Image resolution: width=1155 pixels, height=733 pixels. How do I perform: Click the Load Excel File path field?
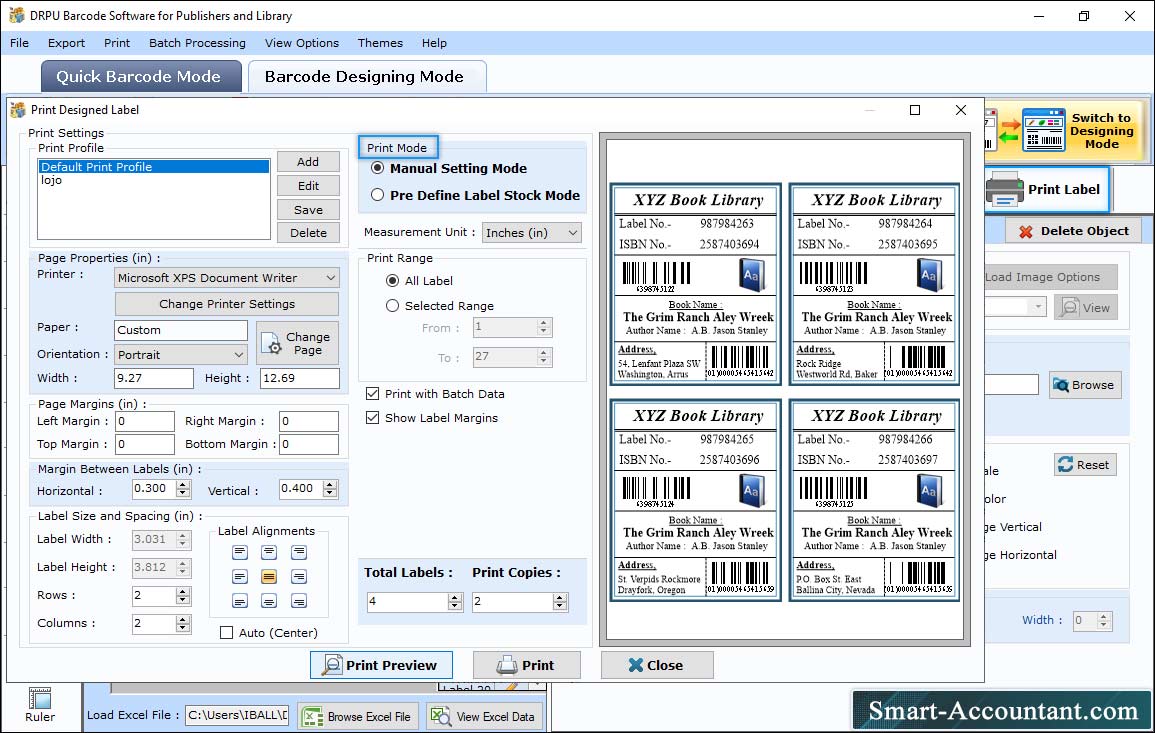pyautogui.click(x=236, y=715)
